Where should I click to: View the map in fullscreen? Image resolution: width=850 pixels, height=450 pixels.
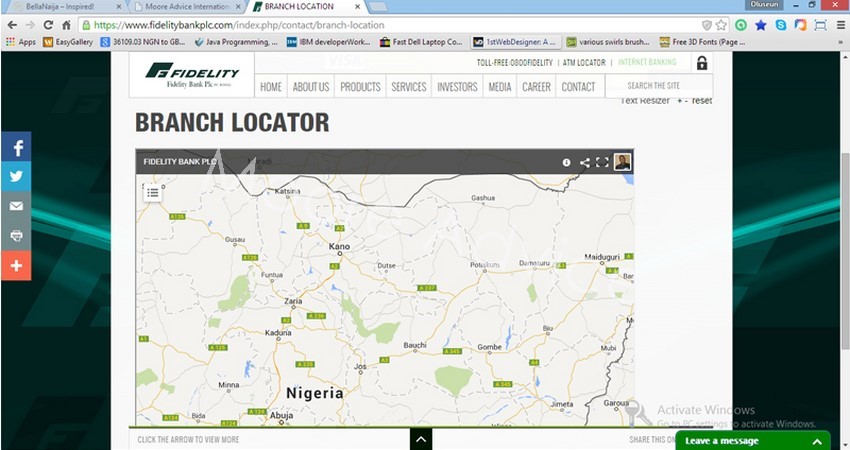(x=602, y=162)
